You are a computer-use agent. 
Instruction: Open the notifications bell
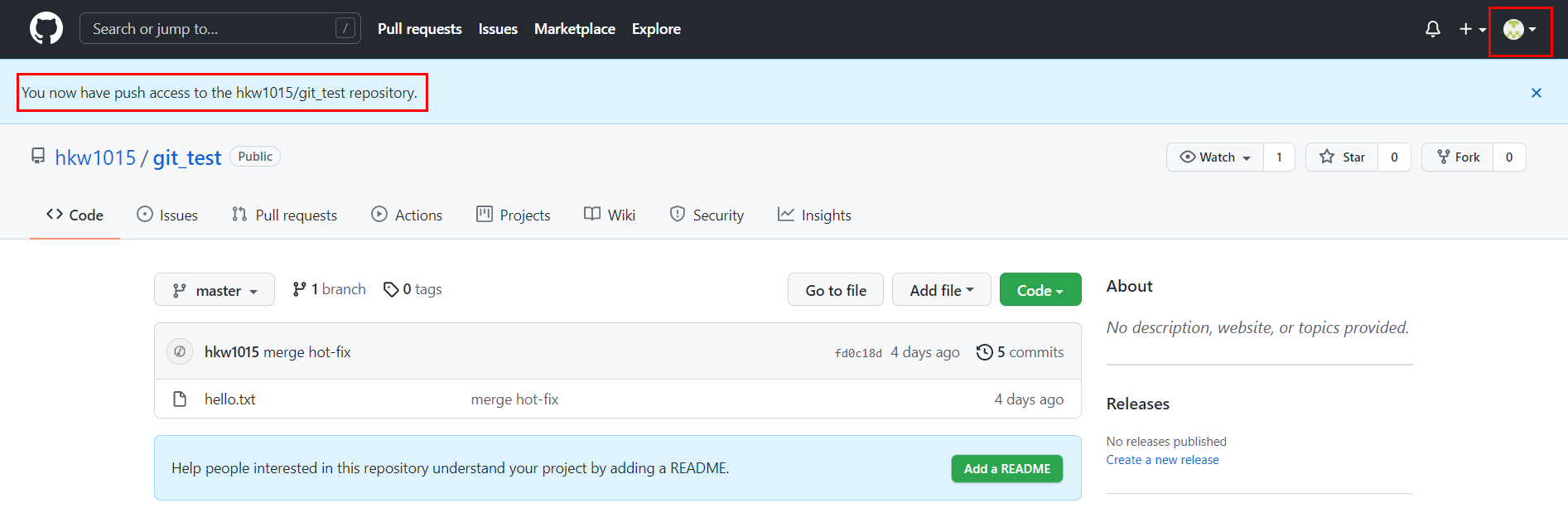point(1432,29)
